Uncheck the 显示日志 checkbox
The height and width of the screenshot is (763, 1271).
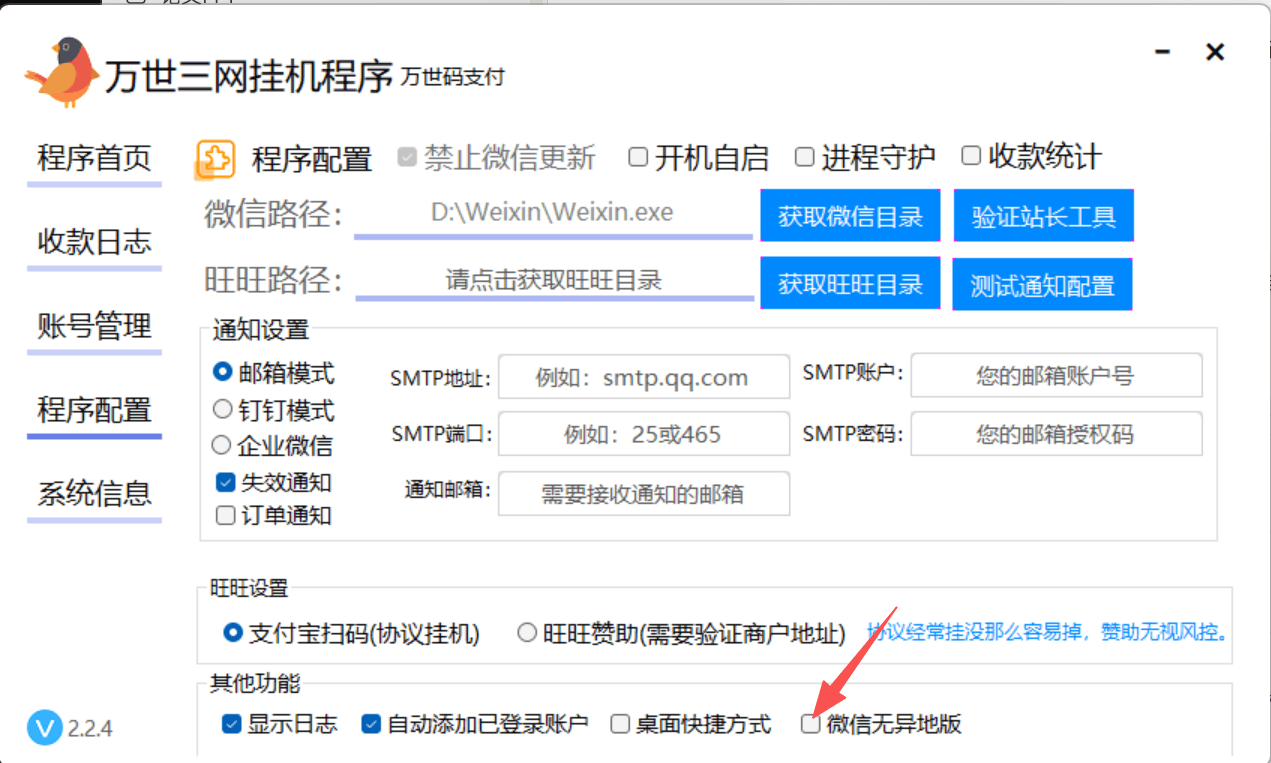click(232, 724)
